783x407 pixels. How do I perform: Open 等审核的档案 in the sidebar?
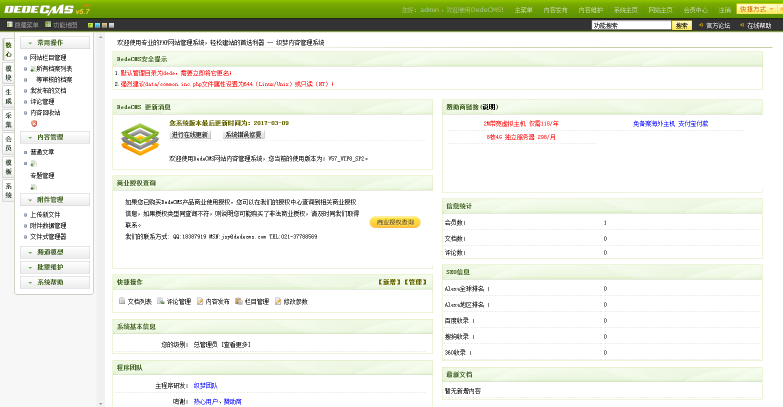pyautogui.click(x=54, y=80)
